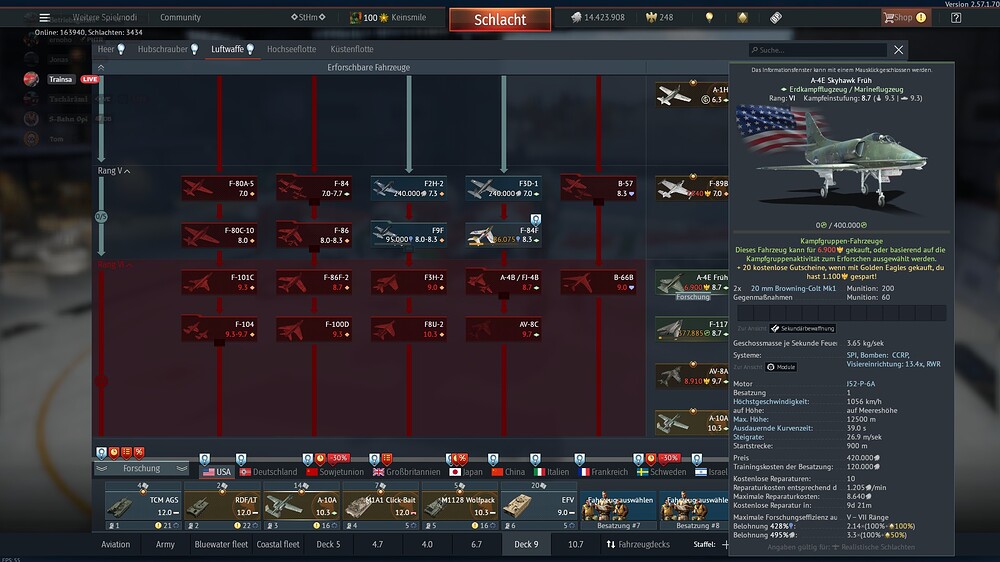Select the F-104 aircraft group
The image size is (1000, 562).
(x=219, y=330)
